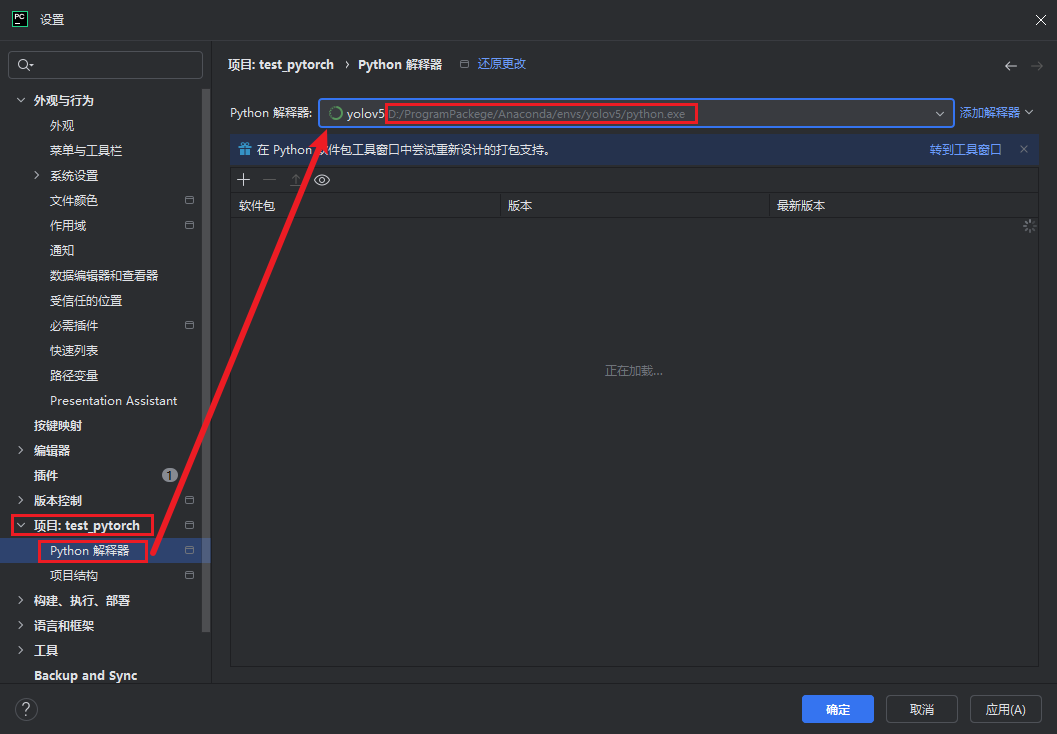Viewport: 1057px width, 734px height.
Task: Open the Add Interpreter dropdown
Action: (996, 113)
